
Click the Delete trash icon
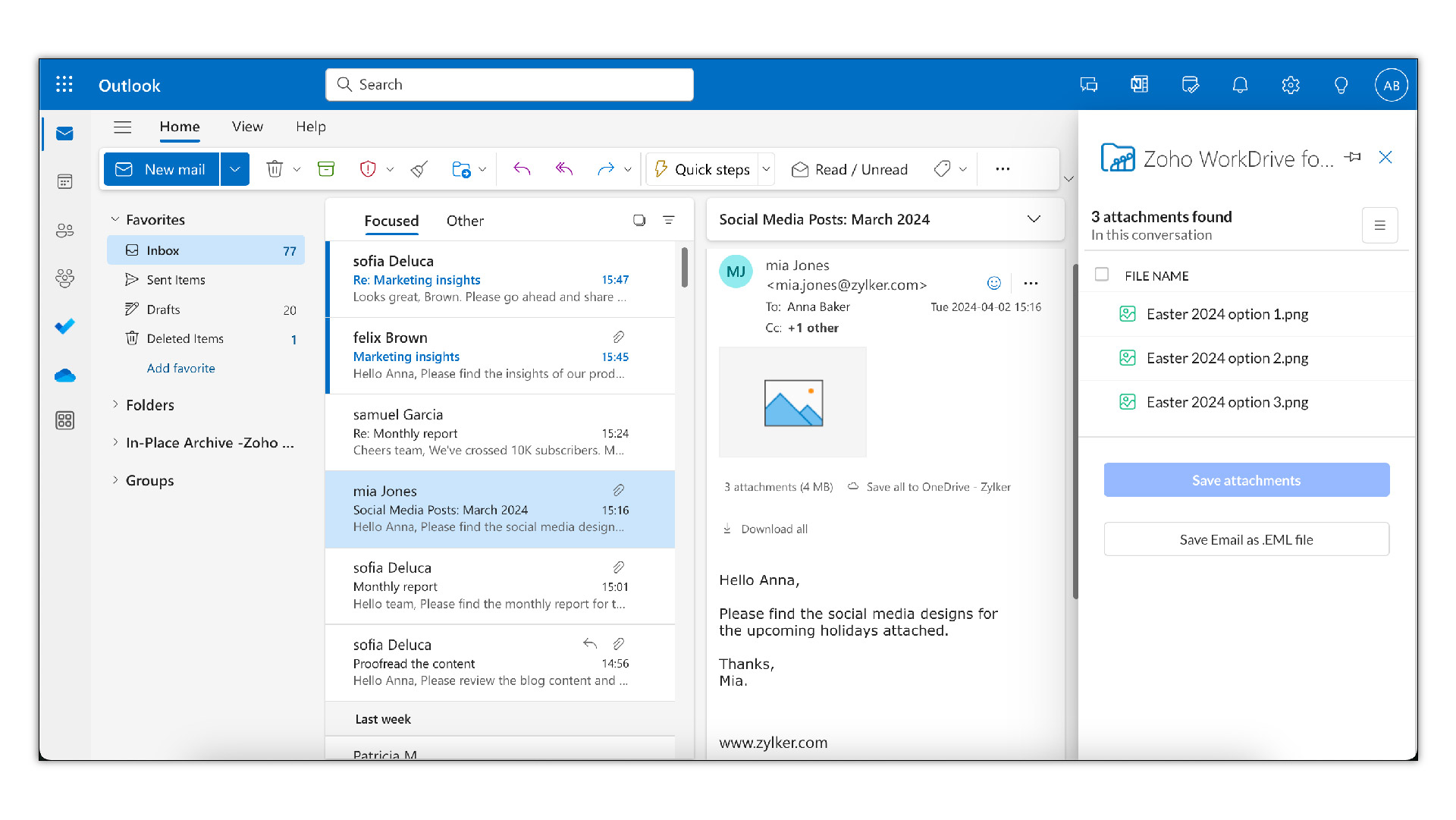275,169
